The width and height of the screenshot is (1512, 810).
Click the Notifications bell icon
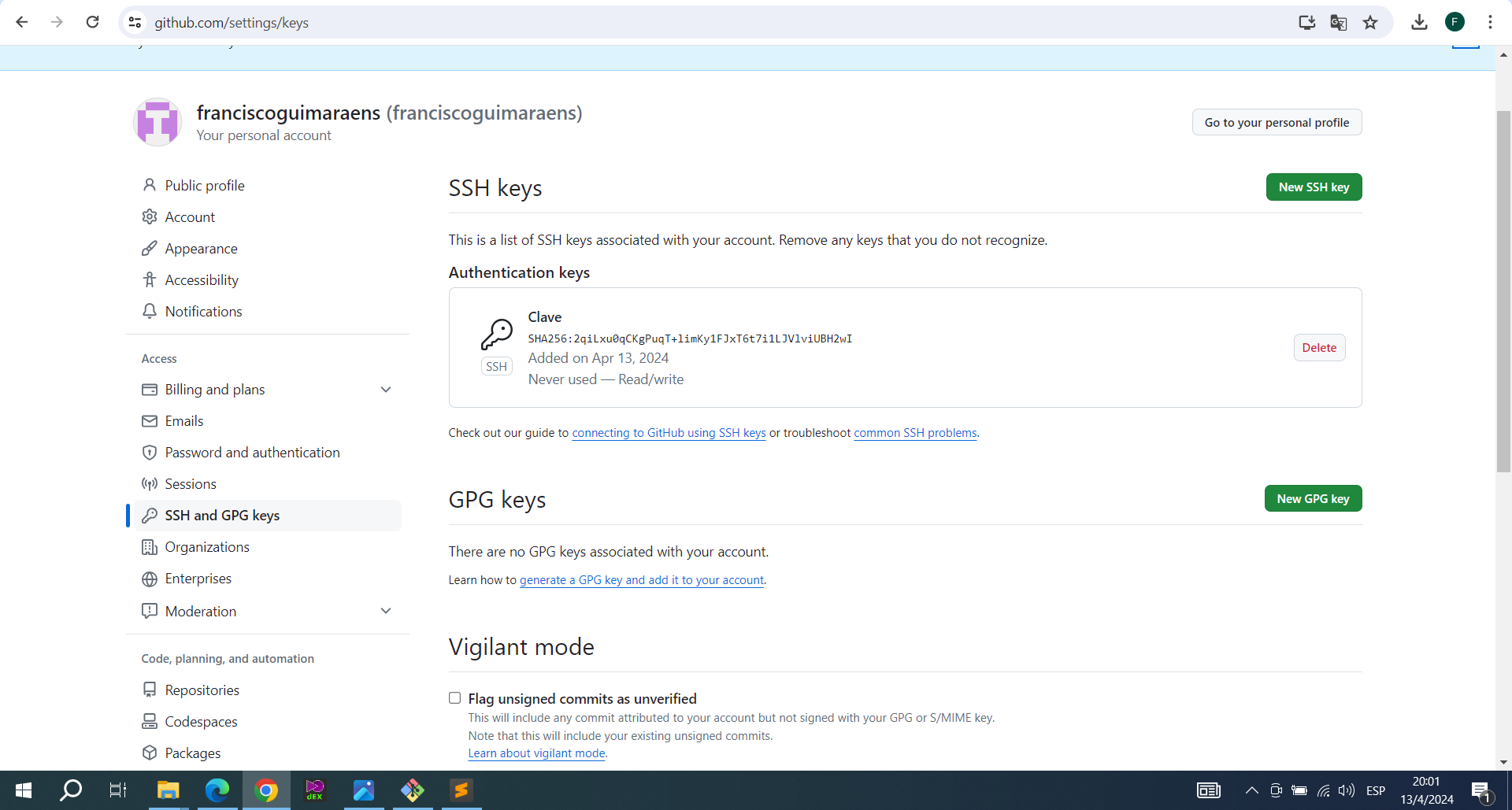pyautogui.click(x=149, y=311)
